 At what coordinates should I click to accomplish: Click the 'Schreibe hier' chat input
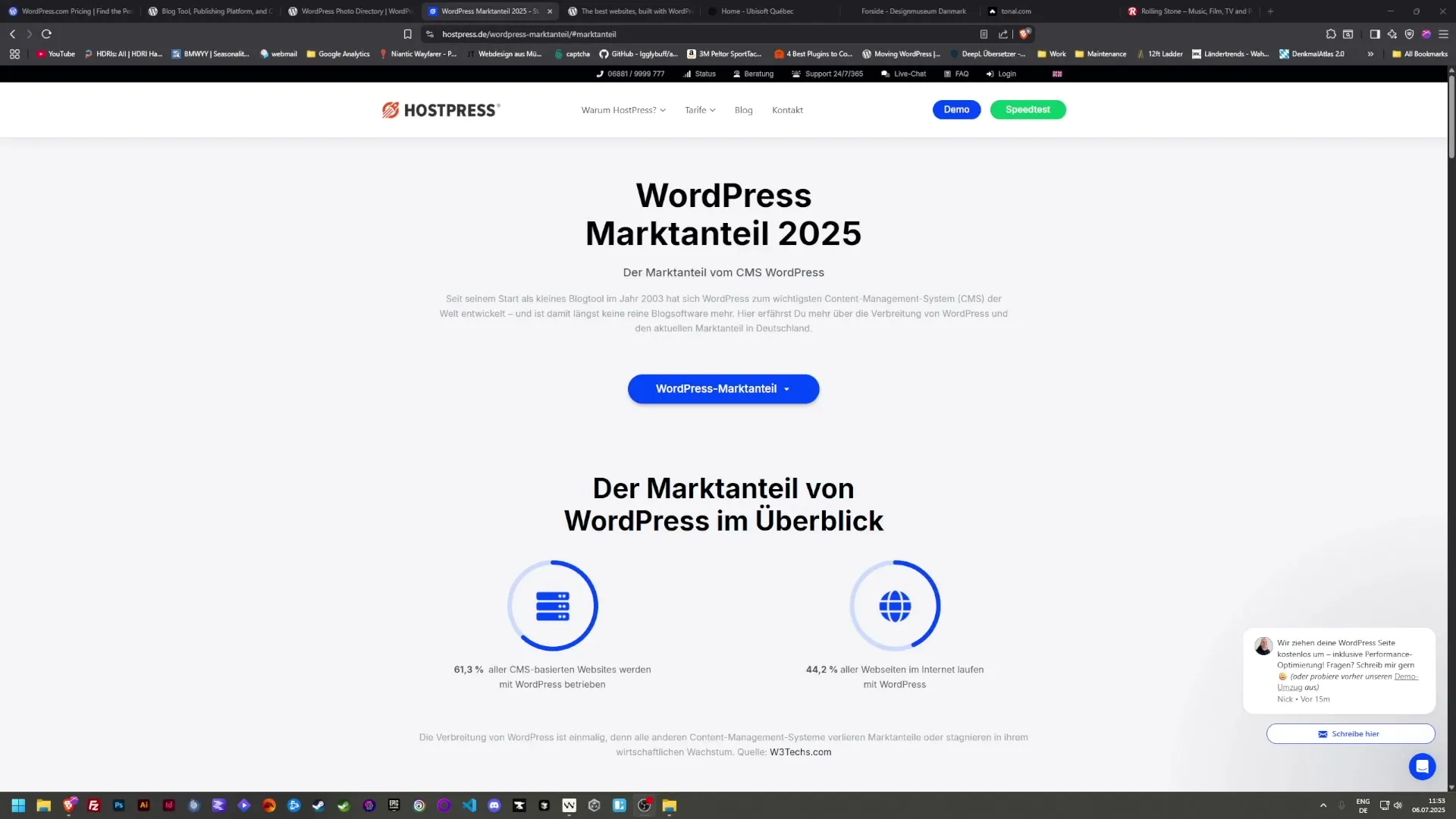click(1350, 733)
